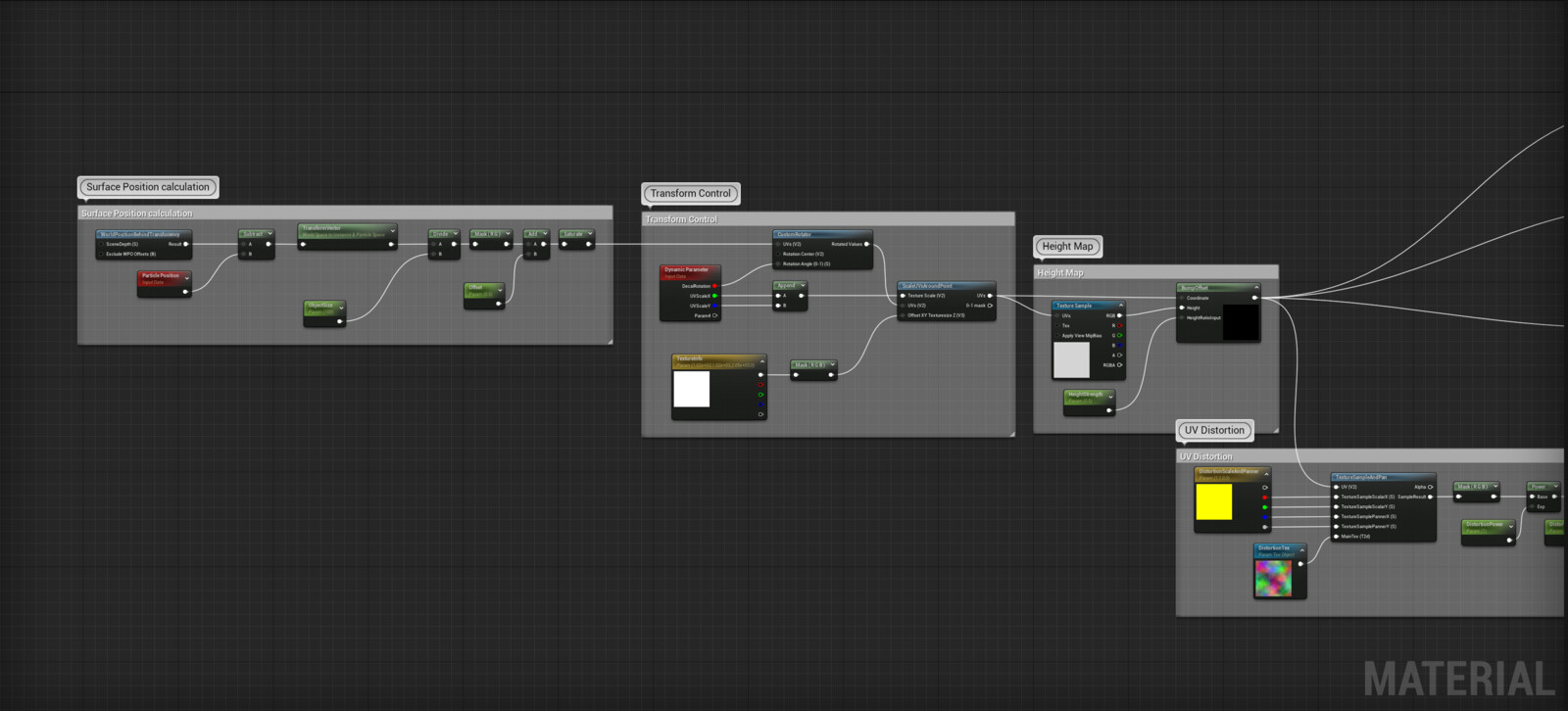
Task: Collapse the BumpOffset node preview chevron
Action: click(1255, 288)
